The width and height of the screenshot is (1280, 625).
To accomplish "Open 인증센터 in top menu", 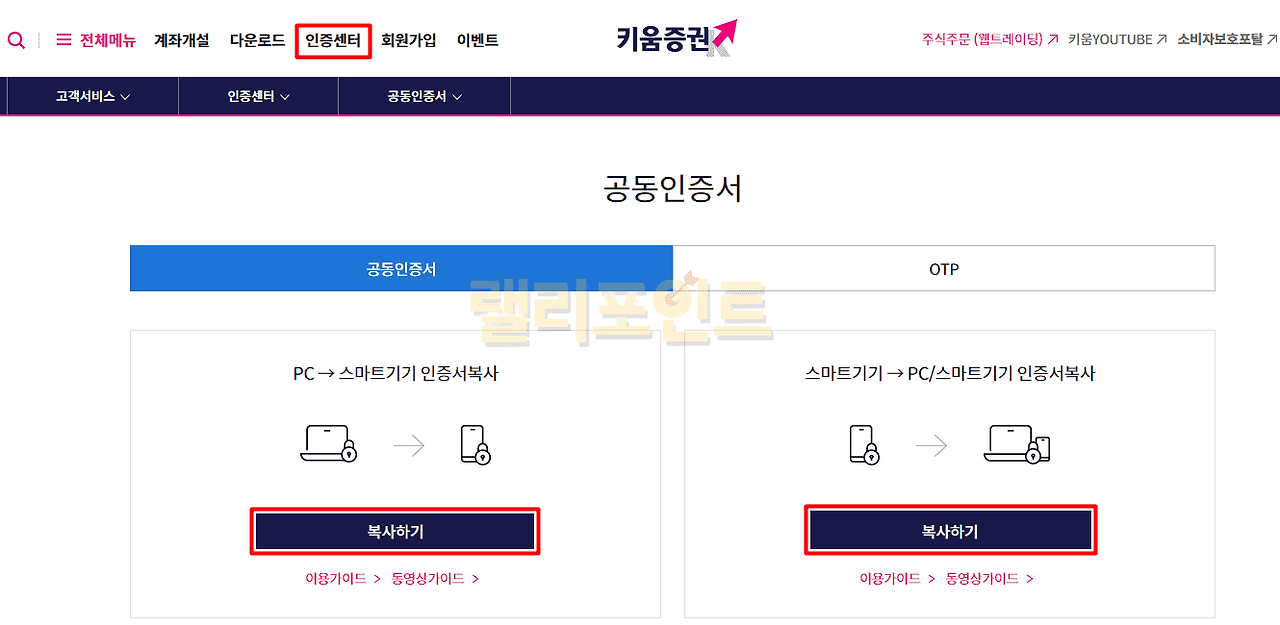I will tap(333, 41).
